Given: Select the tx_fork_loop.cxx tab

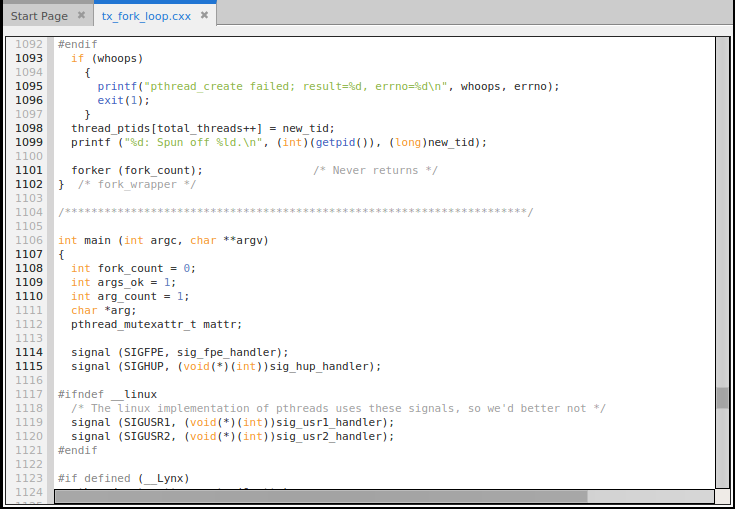Looking at the screenshot, I should 146,16.
